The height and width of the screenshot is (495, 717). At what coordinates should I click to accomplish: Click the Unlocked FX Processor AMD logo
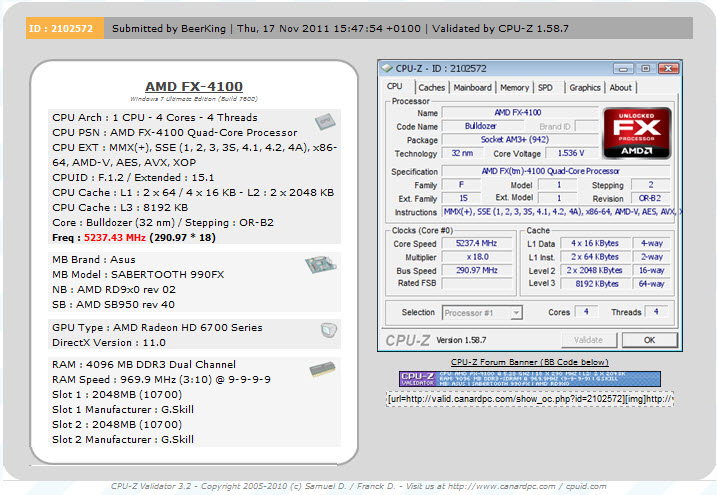[x=637, y=133]
